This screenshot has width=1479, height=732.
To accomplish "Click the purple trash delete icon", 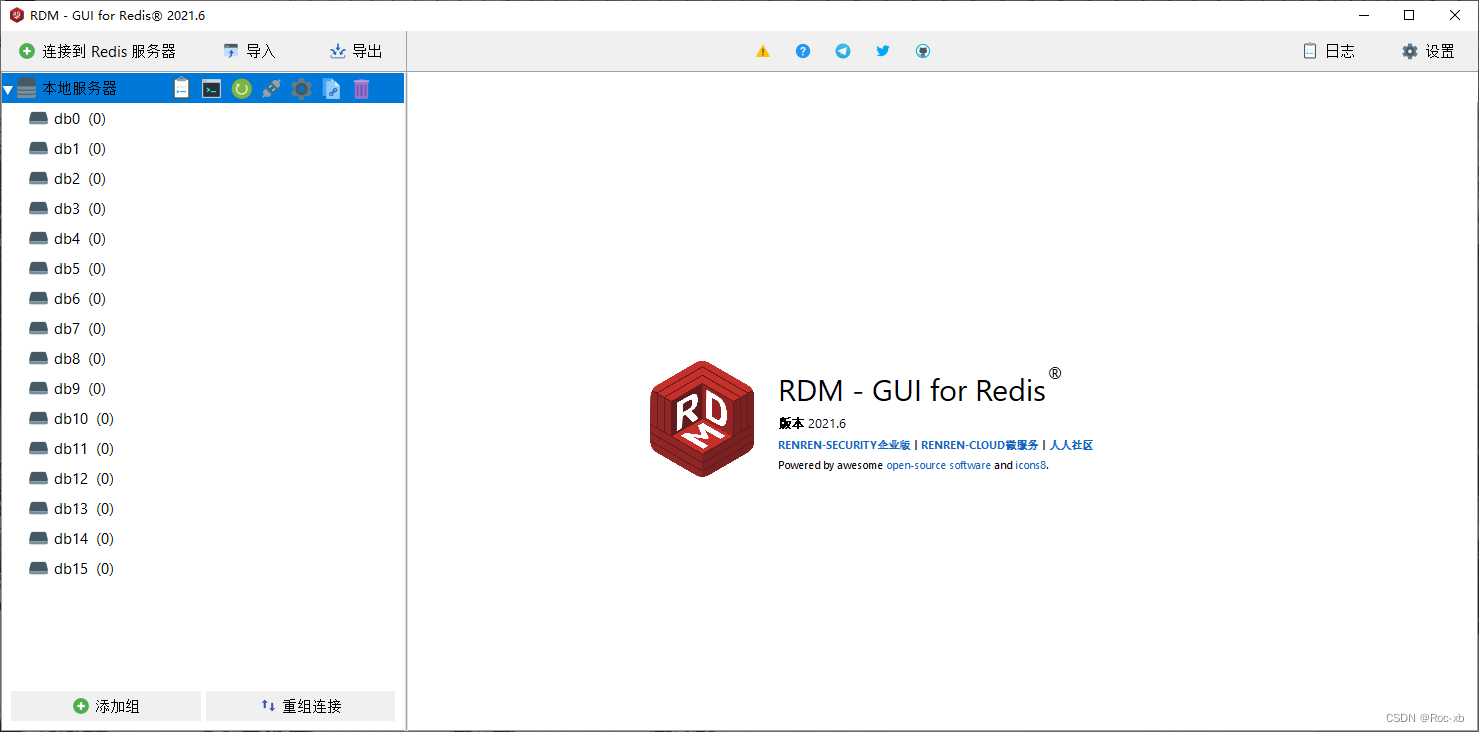I will pos(361,89).
